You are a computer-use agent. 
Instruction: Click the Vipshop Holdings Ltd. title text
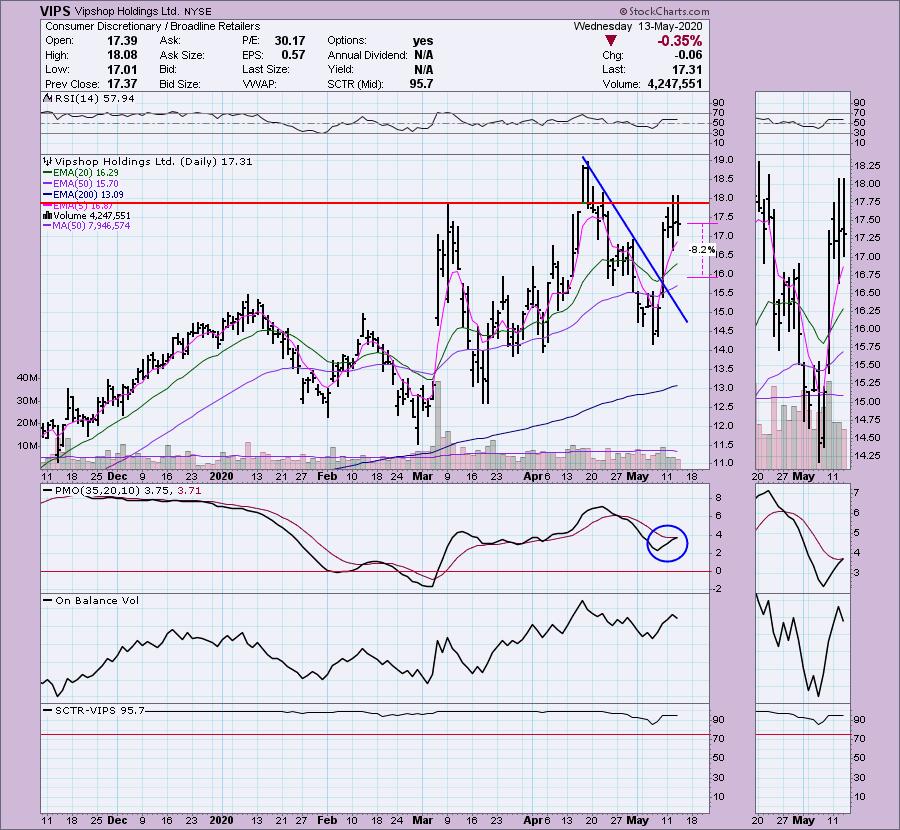click(x=127, y=11)
